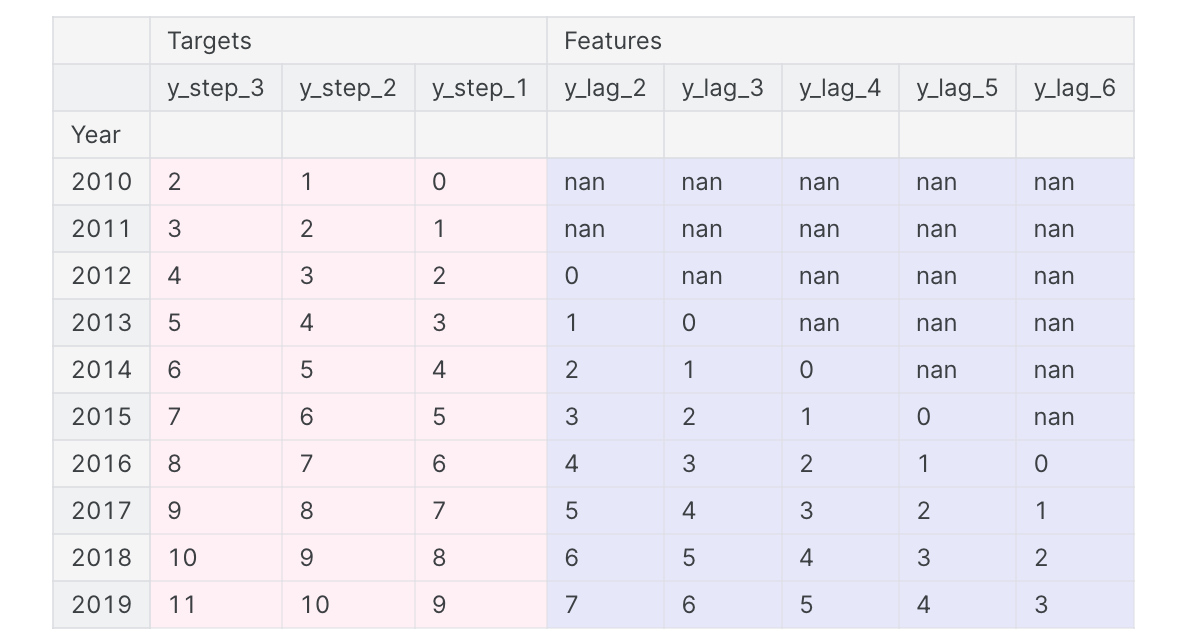Screen dimensions: 1180x644
Task: Click the y_lag_5 column header
Action: pos(957,88)
